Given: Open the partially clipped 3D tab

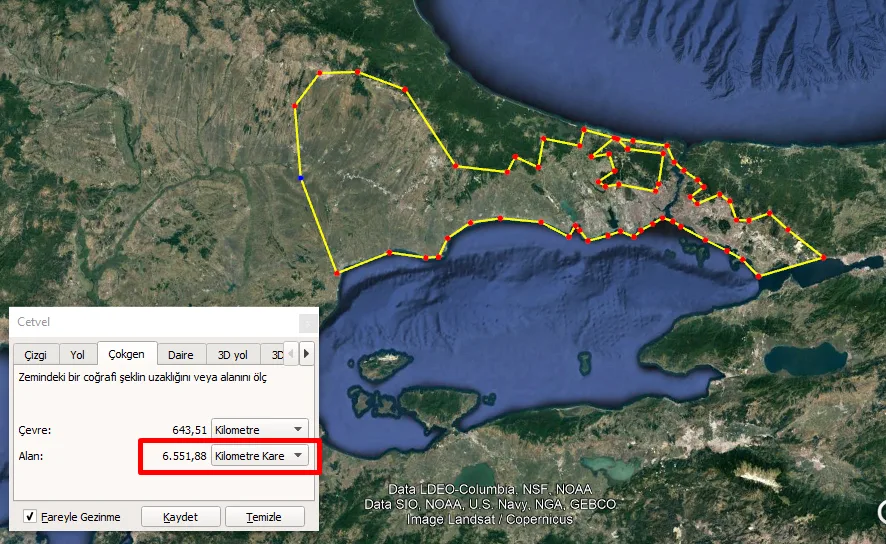Looking at the screenshot, I should [x=273, y=355].
